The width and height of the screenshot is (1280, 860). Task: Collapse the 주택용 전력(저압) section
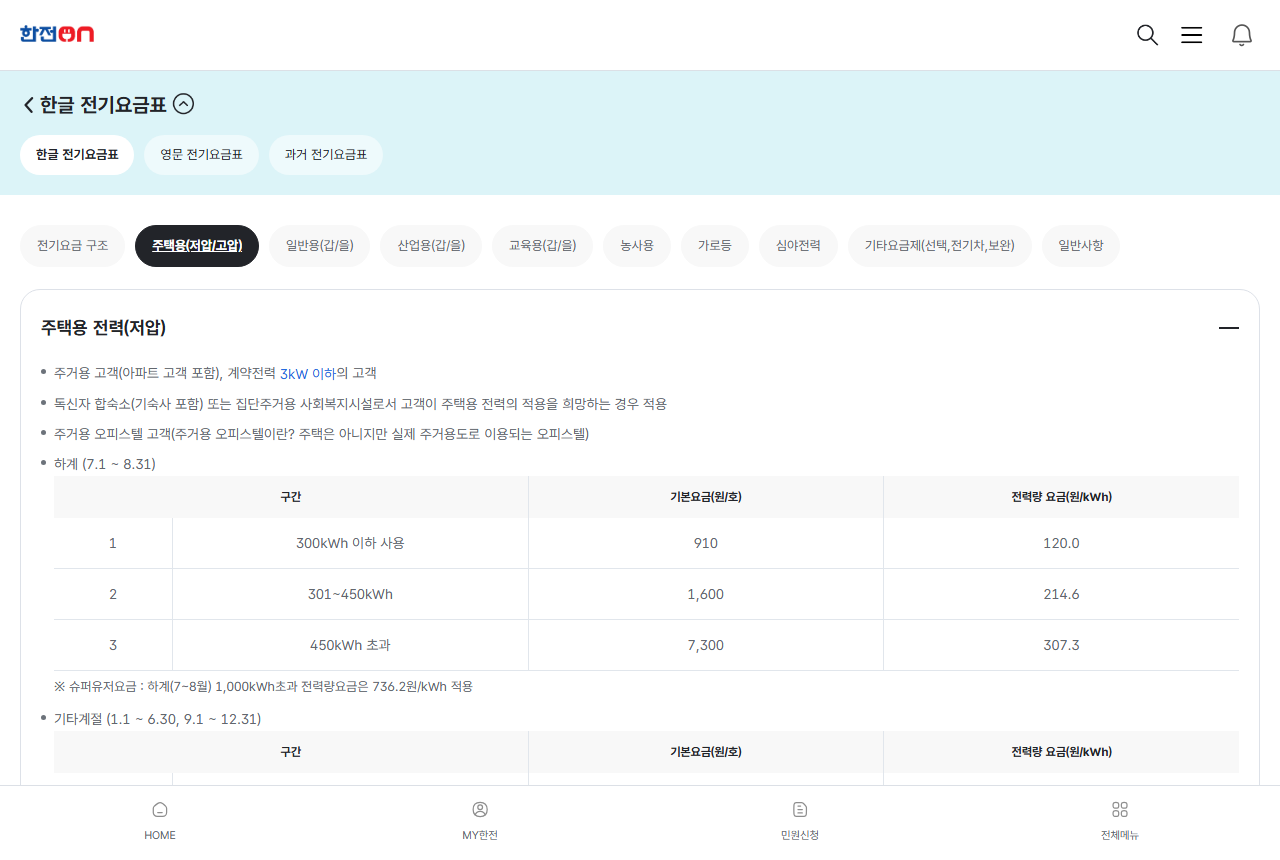click(x=1229, y=328)
